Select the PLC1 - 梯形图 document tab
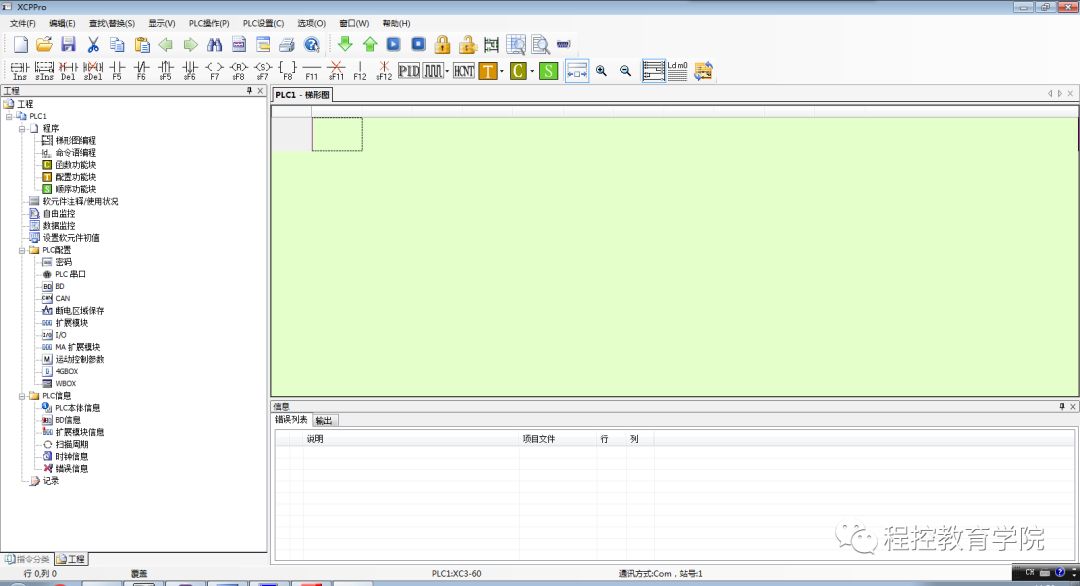The width and height of the screenshot is (1080, 586). tap(302, 95)
